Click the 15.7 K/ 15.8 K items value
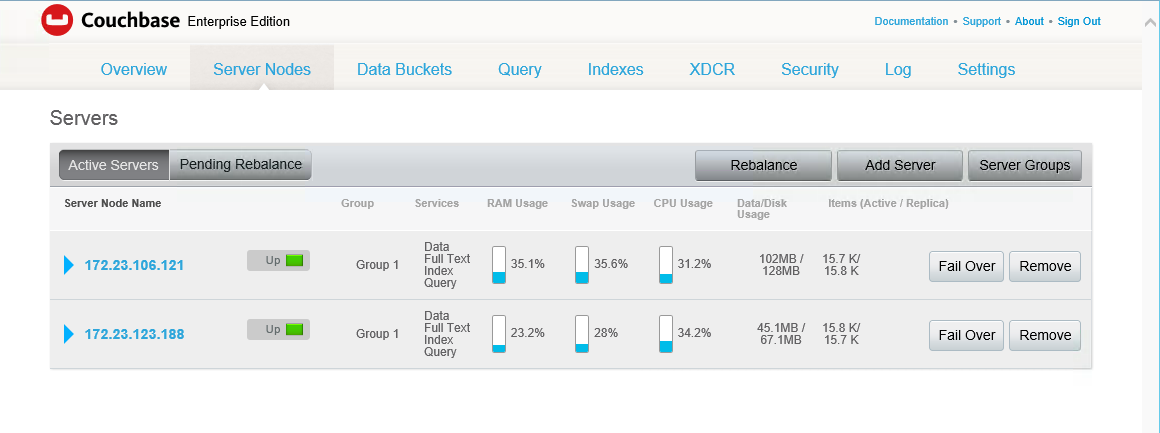The image size is (1160, 433). click(841, 265)
